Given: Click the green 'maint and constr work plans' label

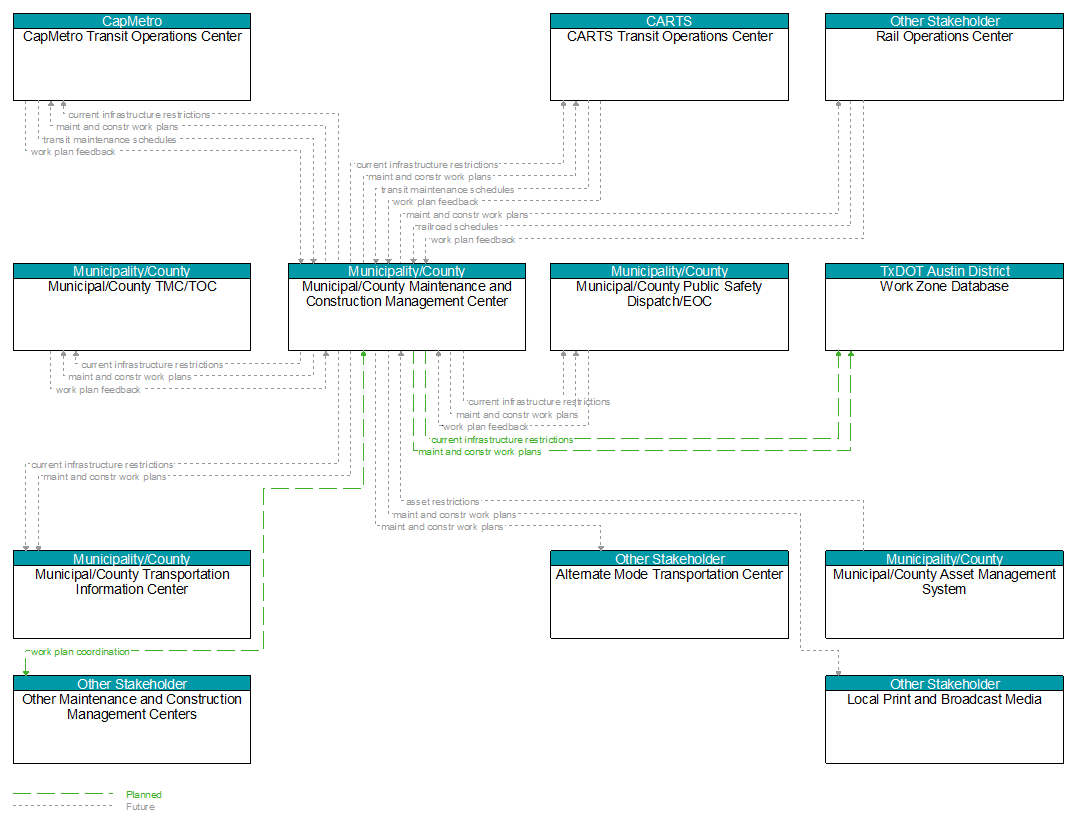Looking at the screenshot, I should pos(479,452).
